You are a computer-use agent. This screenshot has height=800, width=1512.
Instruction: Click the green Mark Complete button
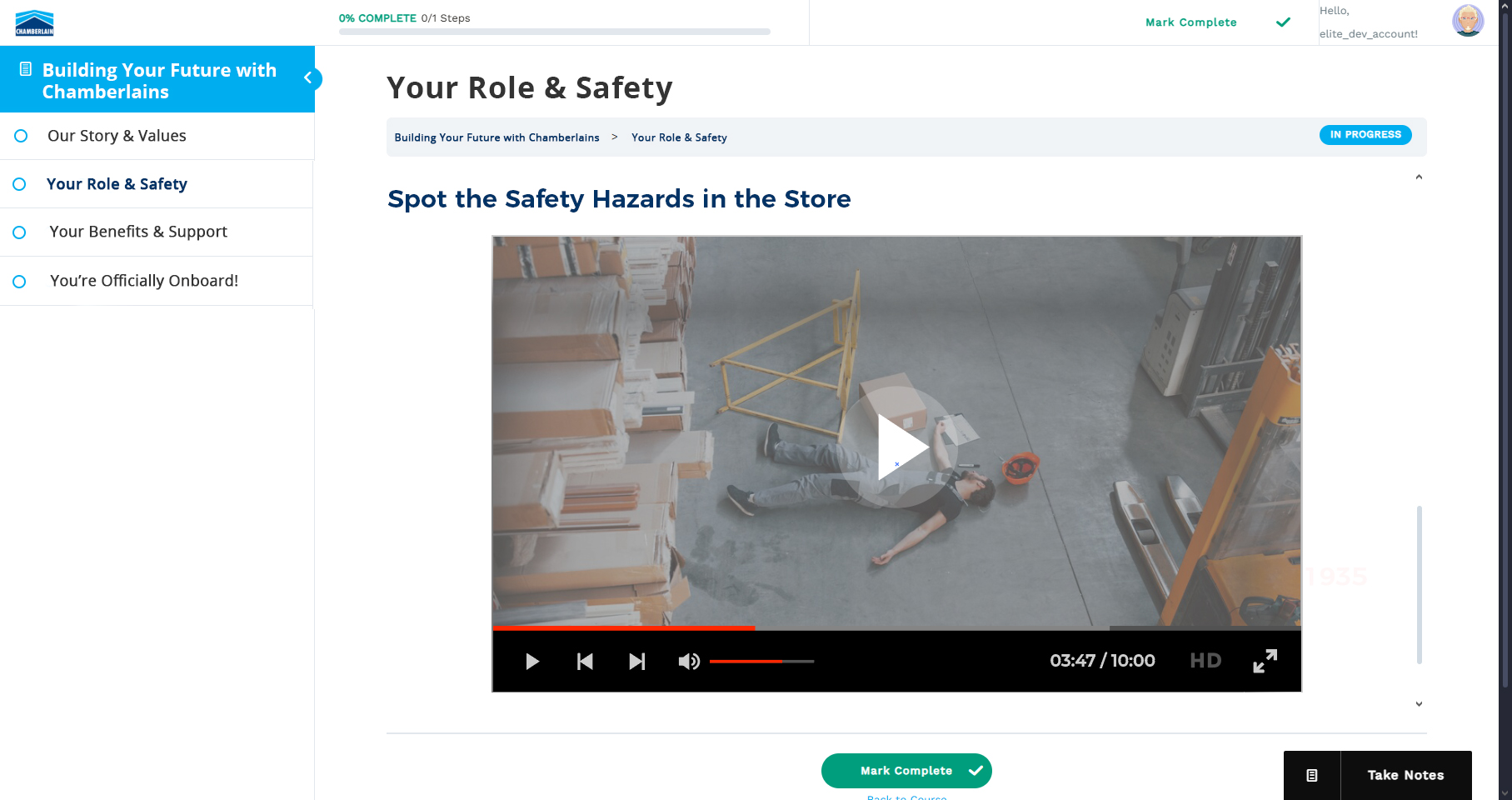coord(906,771)
